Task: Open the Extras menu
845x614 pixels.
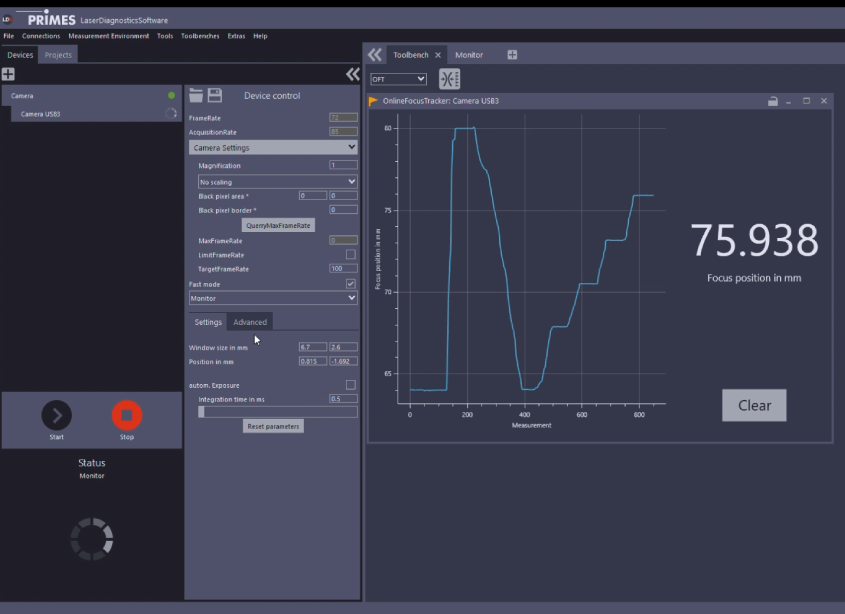Action: (x=236, y=36)
